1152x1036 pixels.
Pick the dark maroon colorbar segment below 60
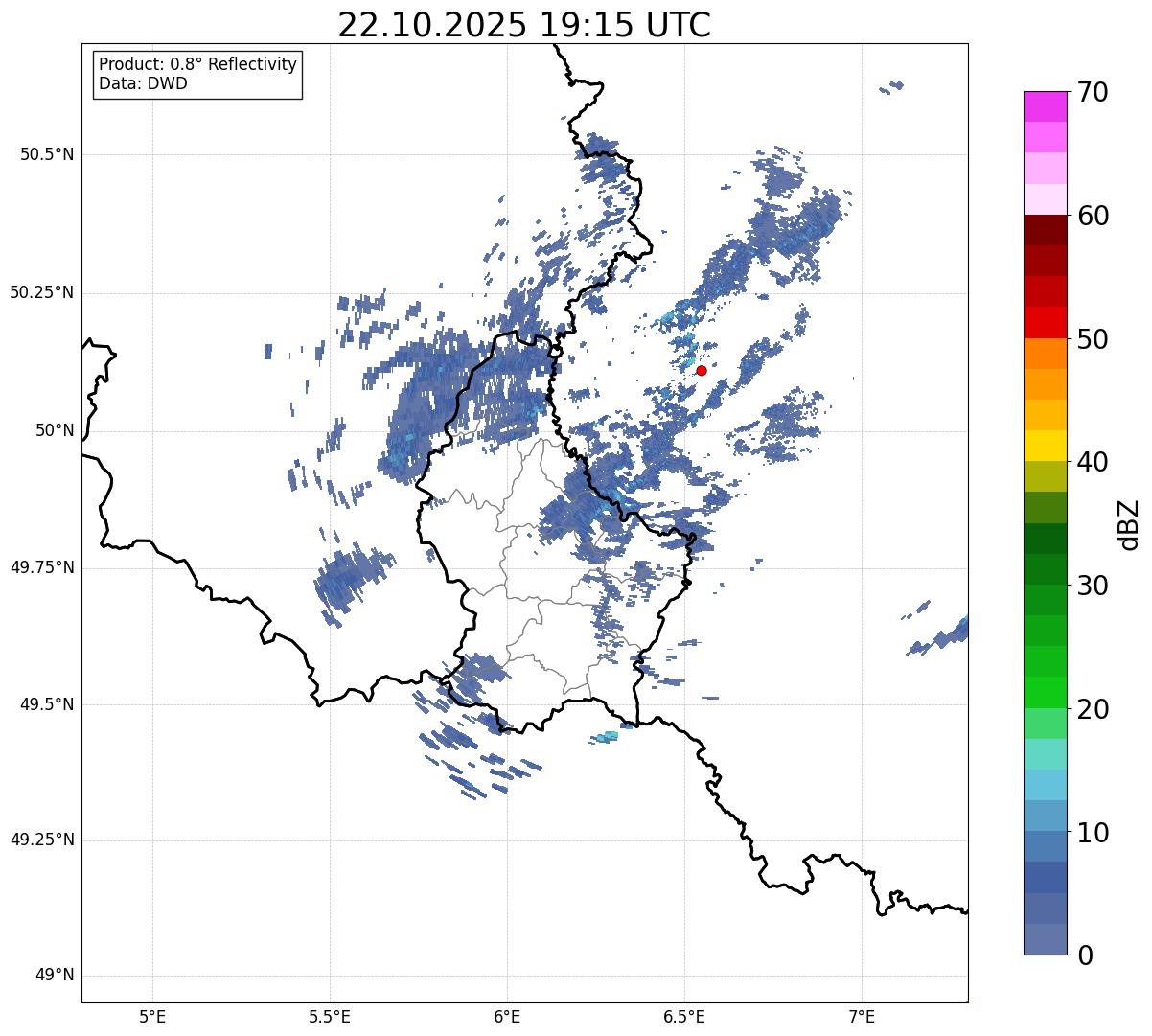[1046, 230]
